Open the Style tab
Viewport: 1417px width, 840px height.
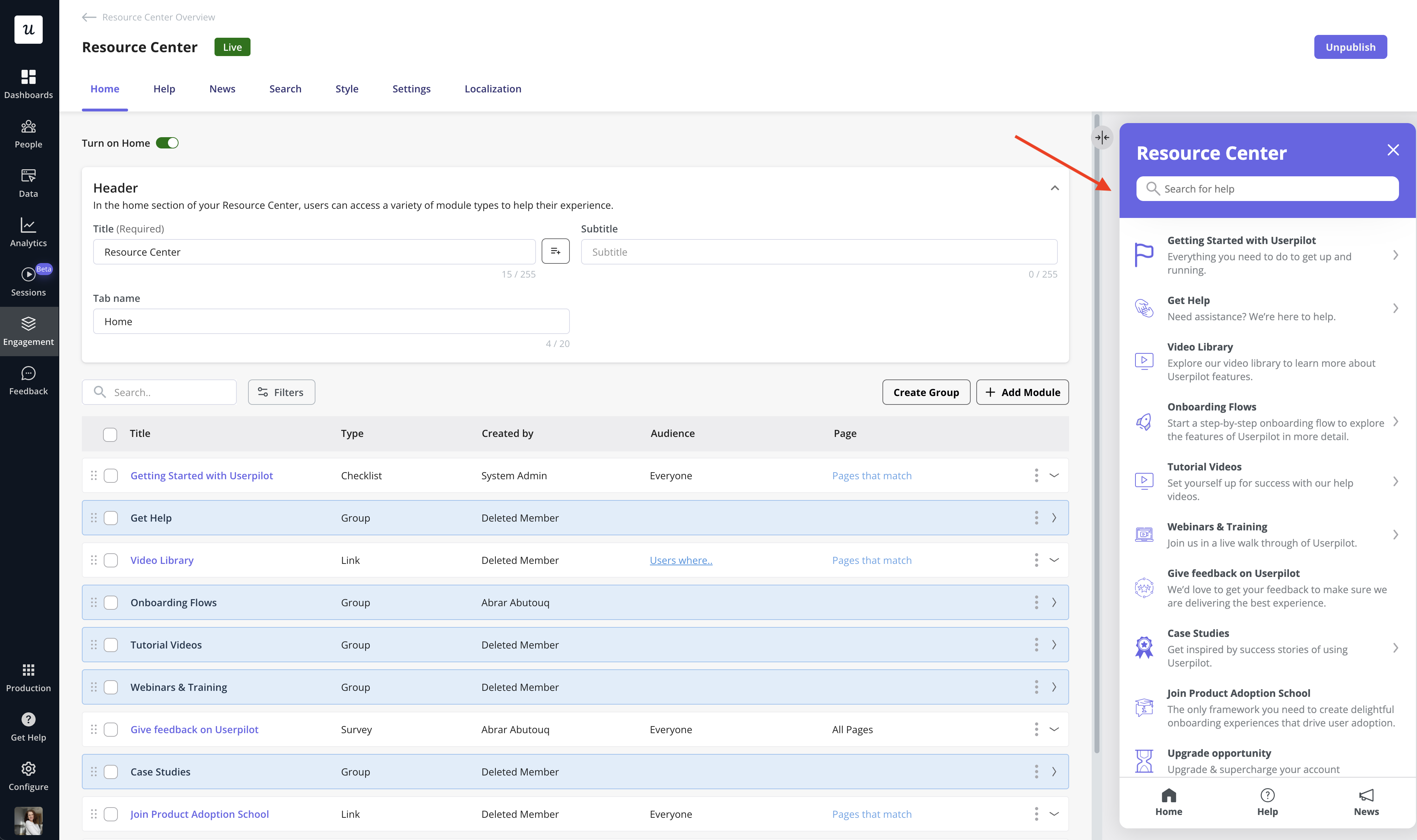pos(346,89)
